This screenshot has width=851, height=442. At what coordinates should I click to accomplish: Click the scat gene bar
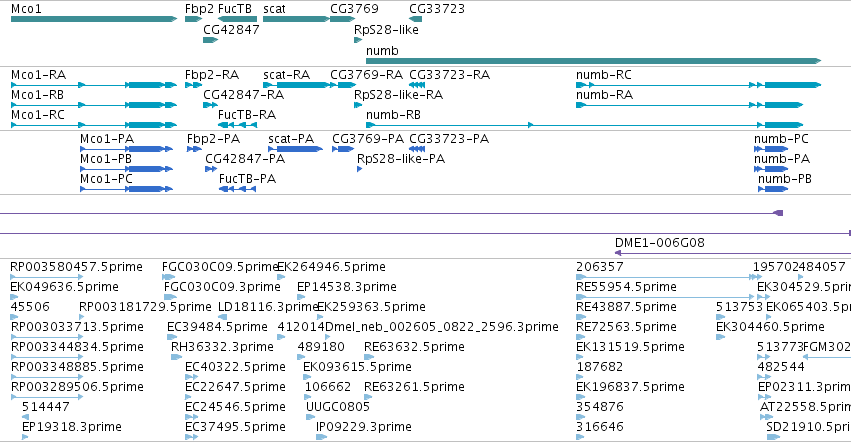296,19
